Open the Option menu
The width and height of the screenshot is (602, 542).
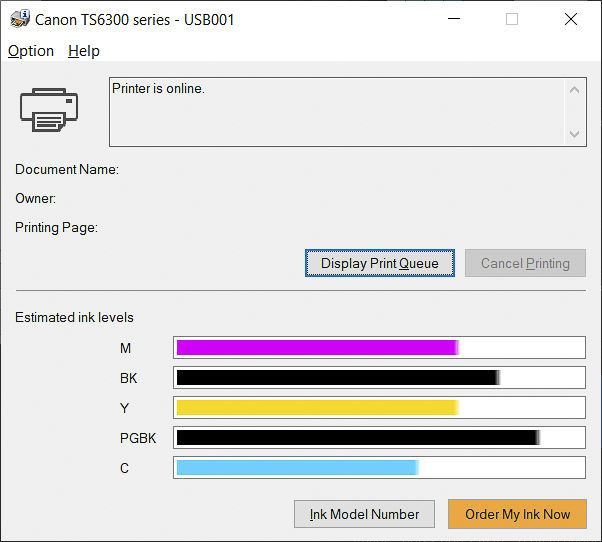tap(31, 51)
